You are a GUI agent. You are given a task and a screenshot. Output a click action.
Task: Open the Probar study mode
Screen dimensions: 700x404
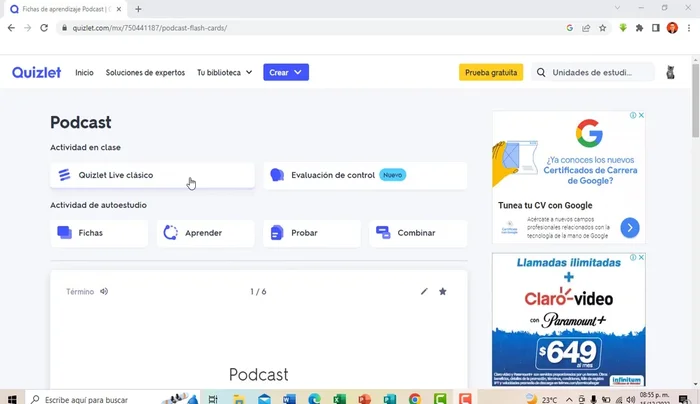click(x=312, y=233)
